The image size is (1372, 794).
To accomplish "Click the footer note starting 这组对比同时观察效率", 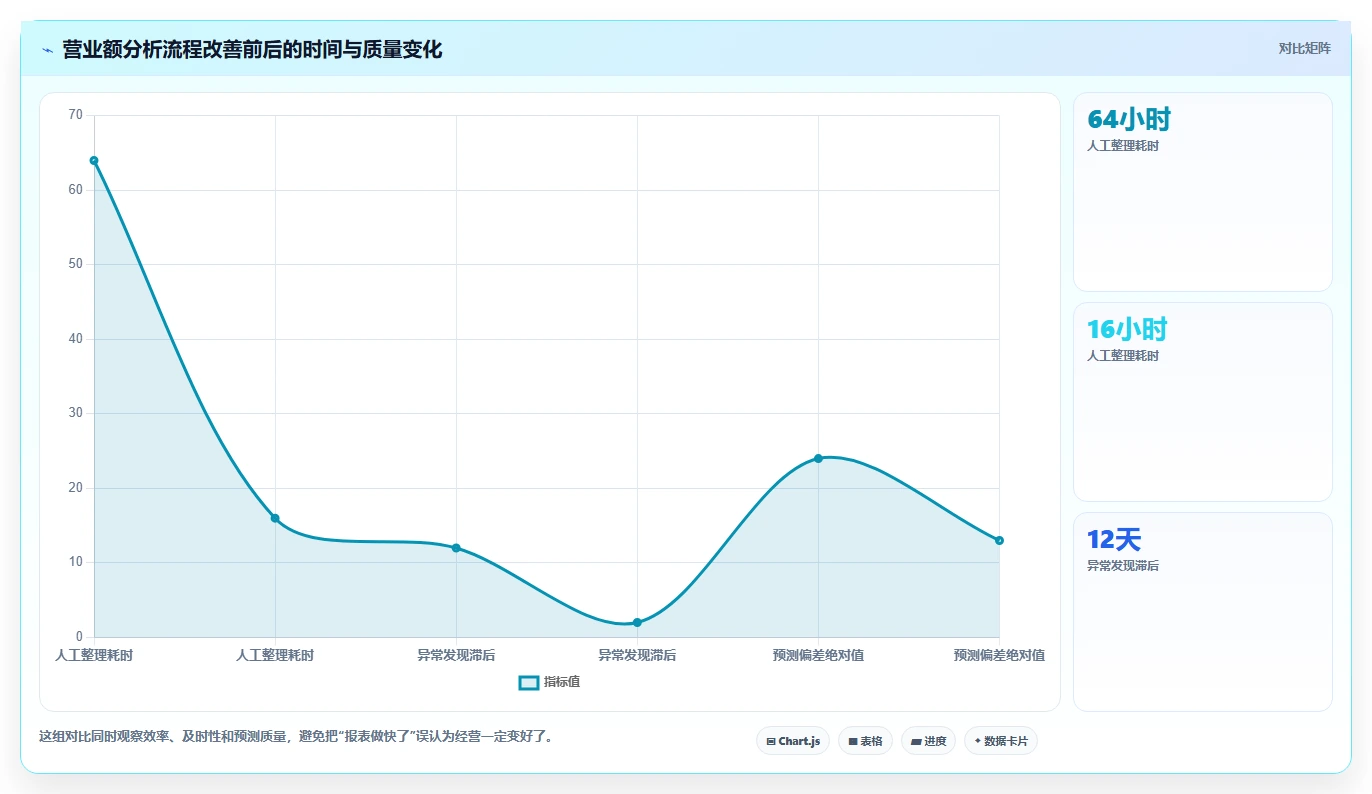I will click(296, 736).
